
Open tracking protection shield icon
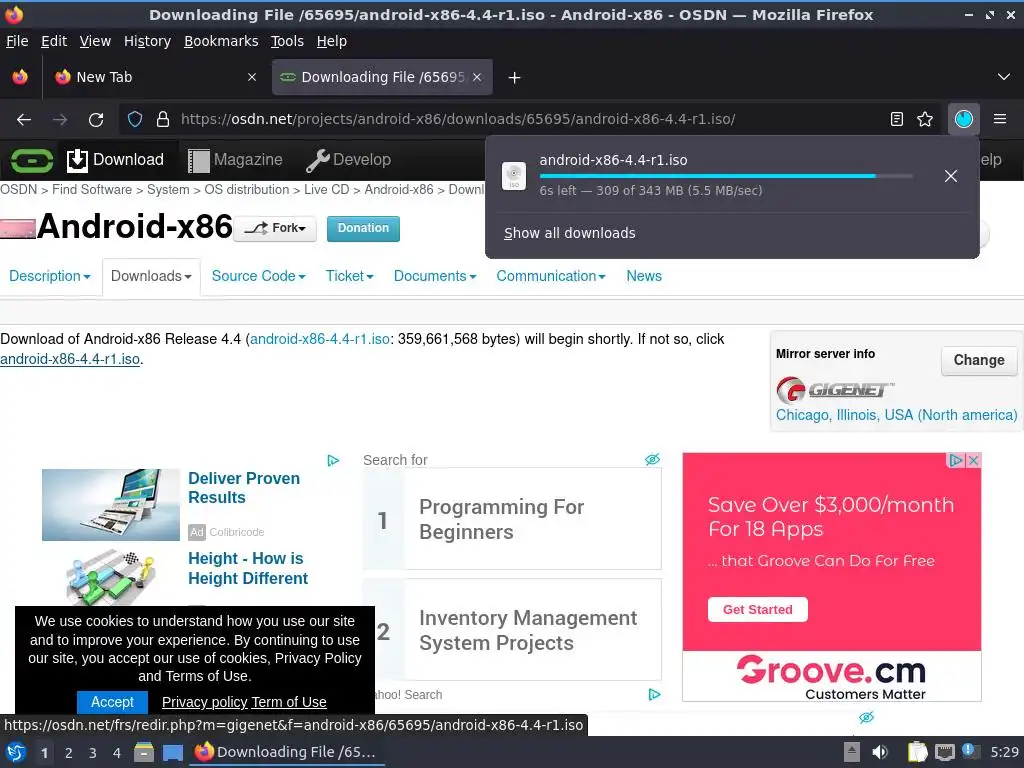tap(135, 119)
